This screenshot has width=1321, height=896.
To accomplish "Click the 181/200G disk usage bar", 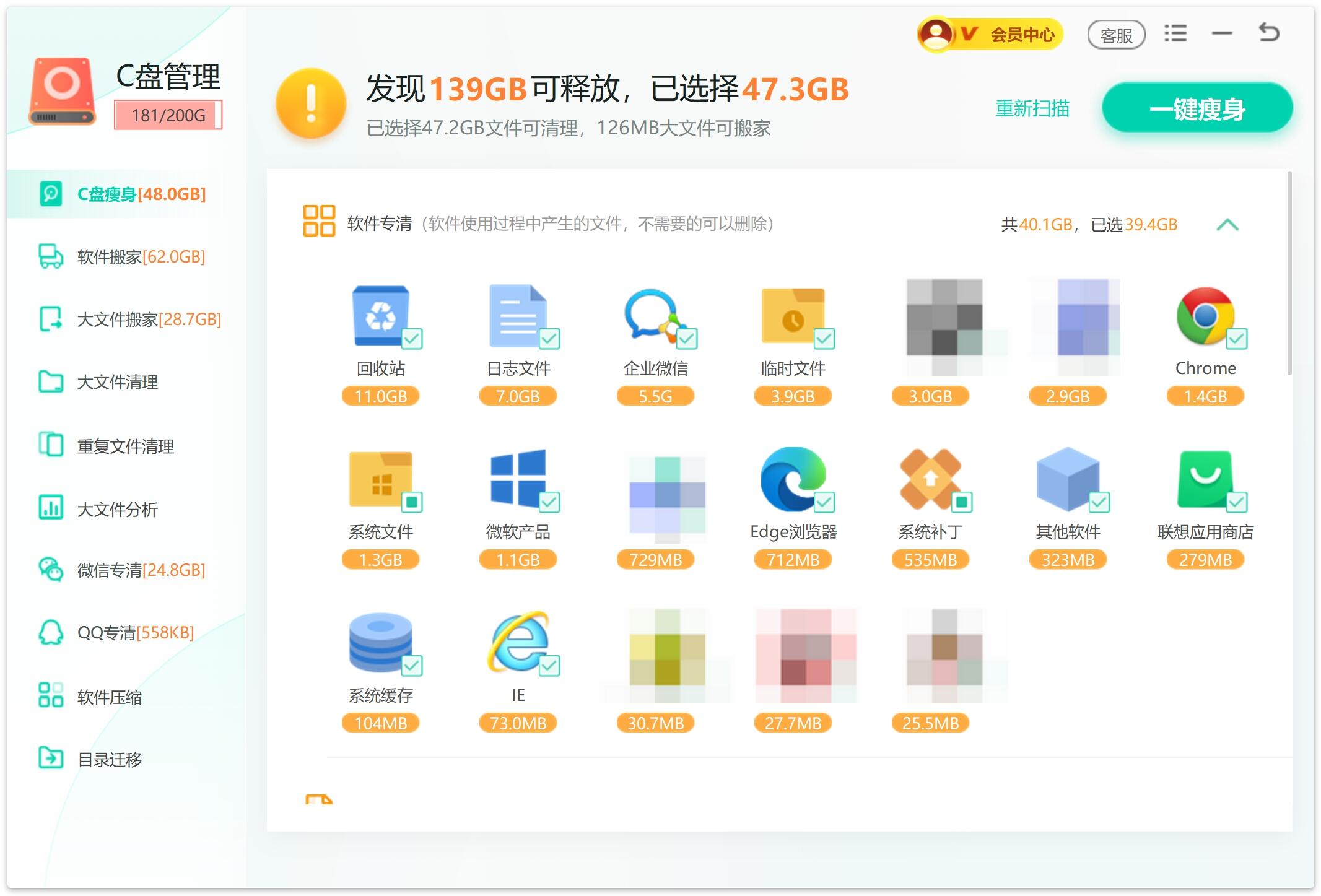I will click(x=168, y=115).
